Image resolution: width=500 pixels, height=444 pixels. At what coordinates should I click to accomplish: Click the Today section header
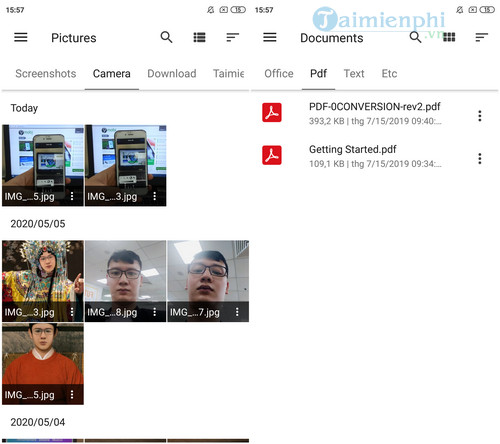[24, 108]
